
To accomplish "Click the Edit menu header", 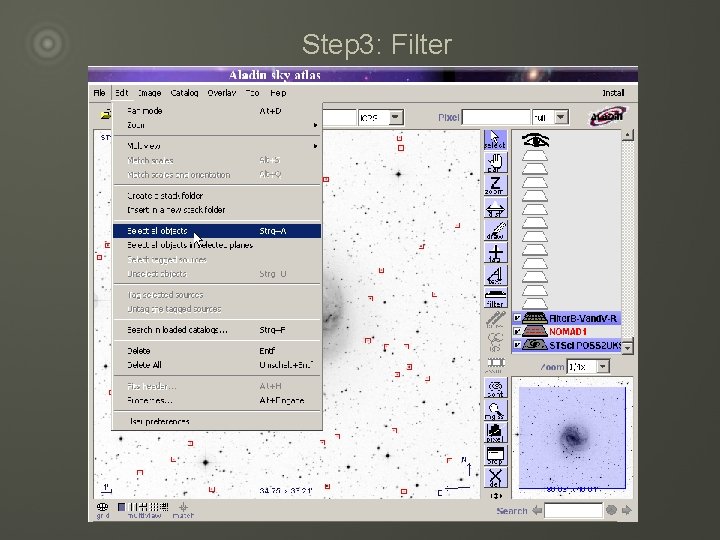I will 122,93.
